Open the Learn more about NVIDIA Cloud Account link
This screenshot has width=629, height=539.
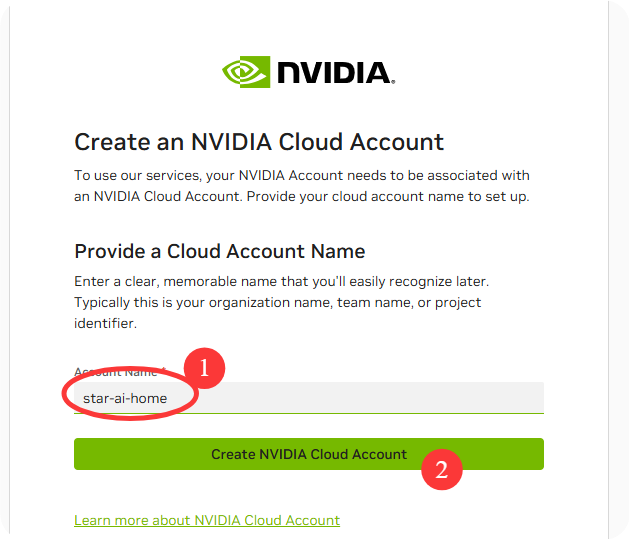click(x=207, y=520)
